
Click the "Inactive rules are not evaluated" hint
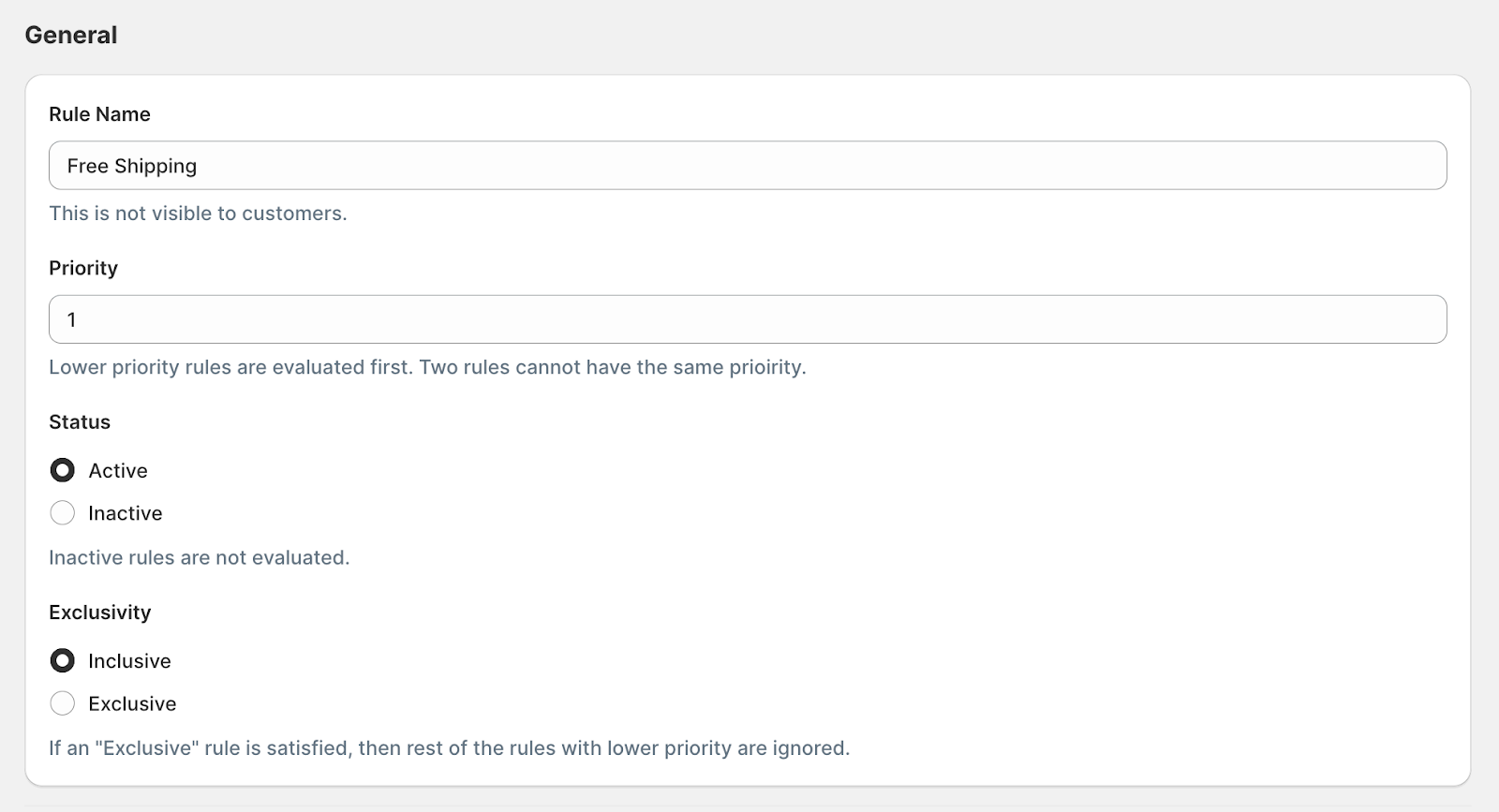point(199,558)
